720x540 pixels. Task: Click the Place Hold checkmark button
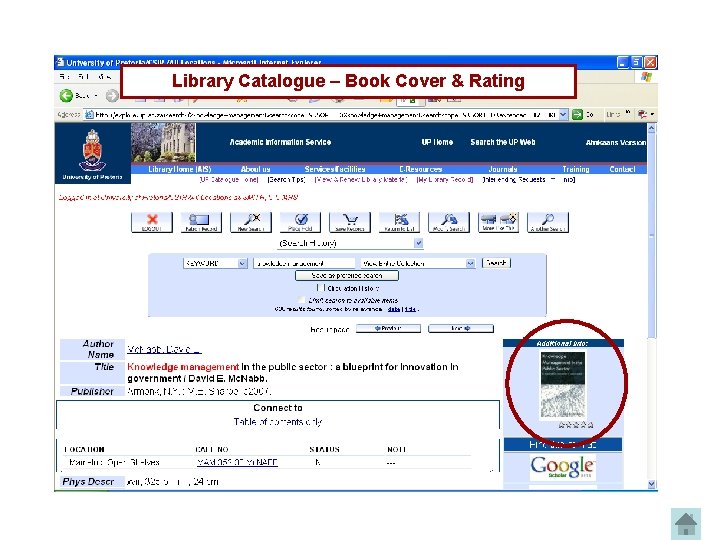(300, 222)
